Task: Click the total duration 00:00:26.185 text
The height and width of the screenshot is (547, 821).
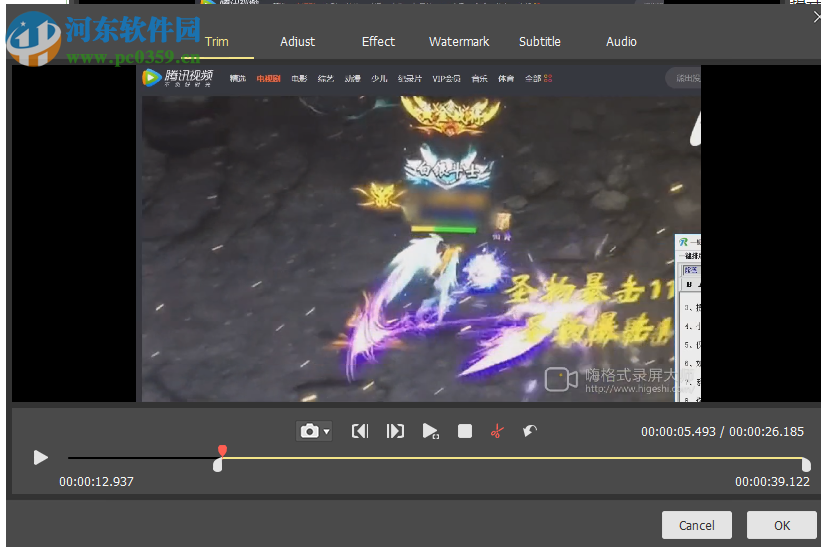Action: [x=766, y=432]
